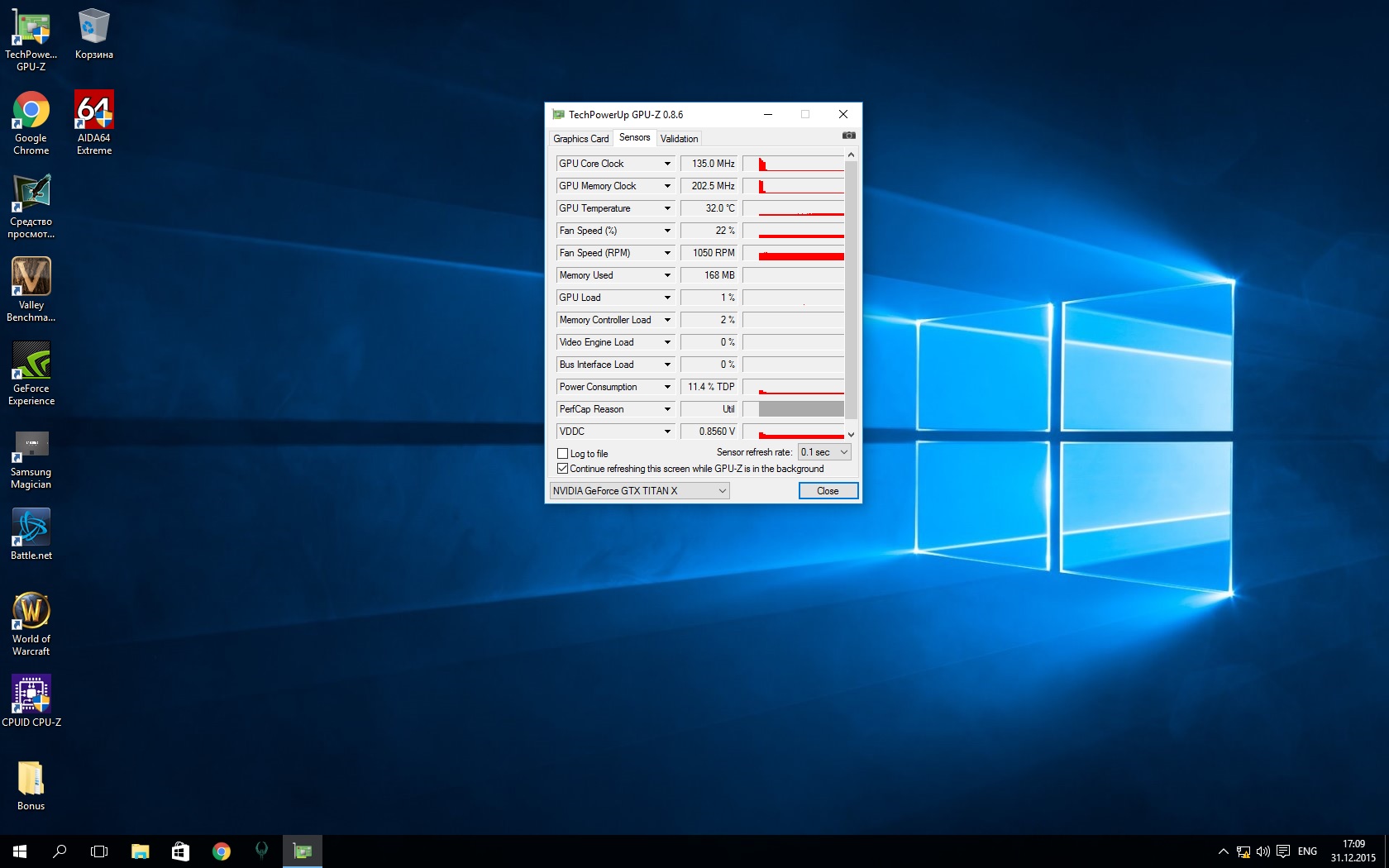The height and width of the screenshot is (868, 1389).
Task: Click GPU-Z icon in the taskbar
Action: pos(303,851)
